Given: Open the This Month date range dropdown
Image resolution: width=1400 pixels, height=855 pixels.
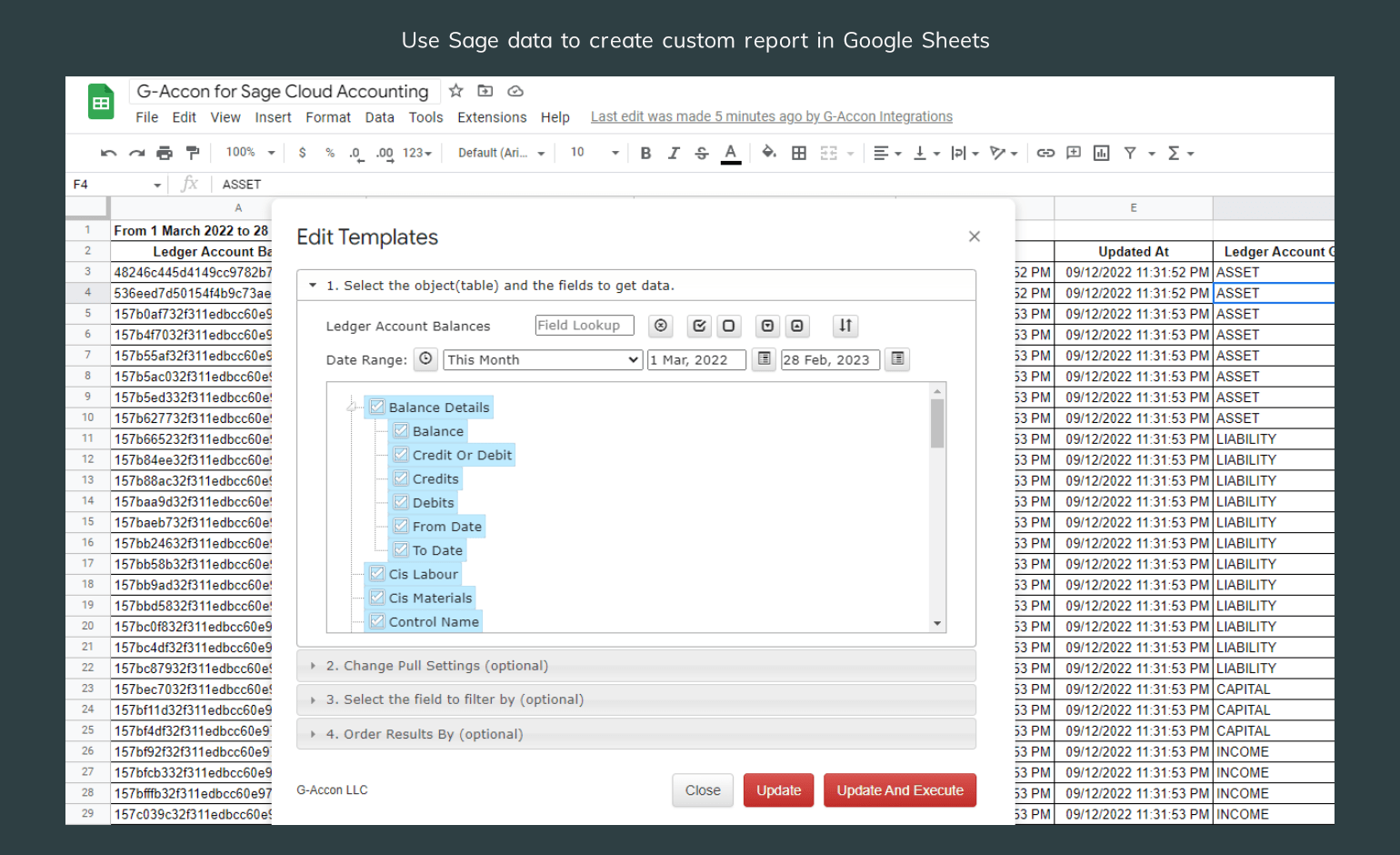Looking at the screenshot, I should (x=543, y=360).
